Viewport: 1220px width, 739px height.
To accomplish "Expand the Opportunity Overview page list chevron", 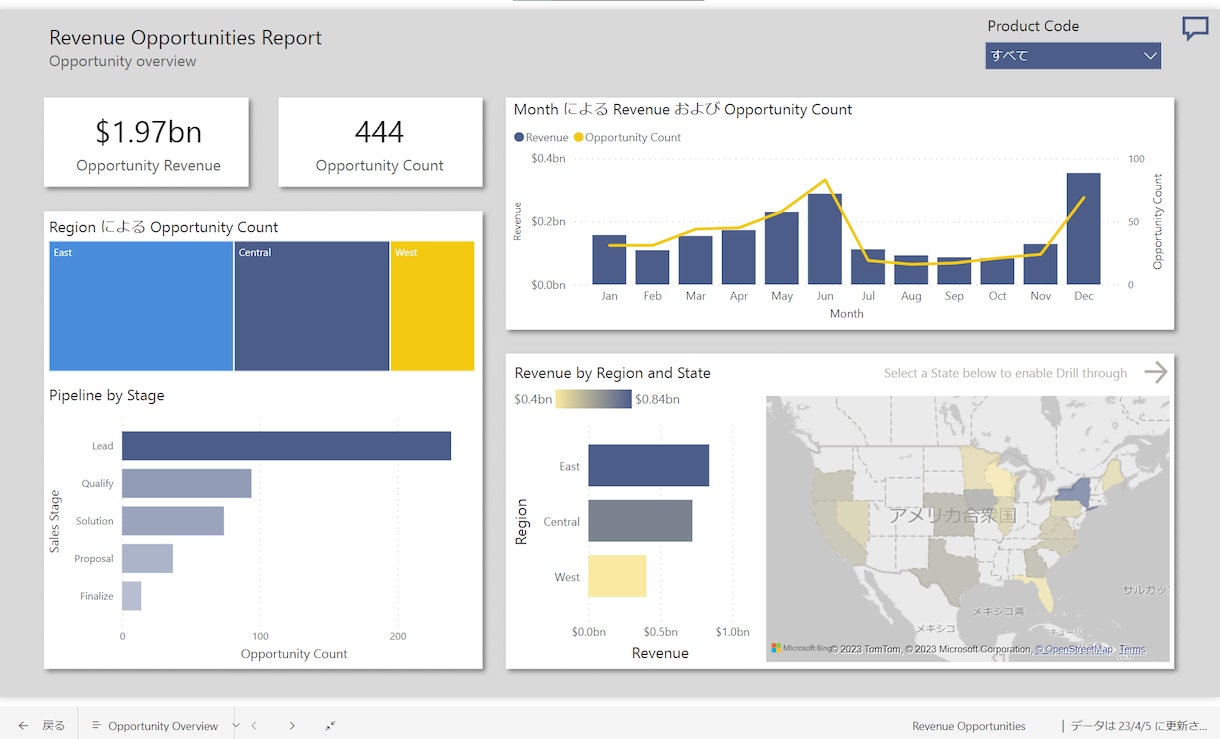I will click(236, 726).
